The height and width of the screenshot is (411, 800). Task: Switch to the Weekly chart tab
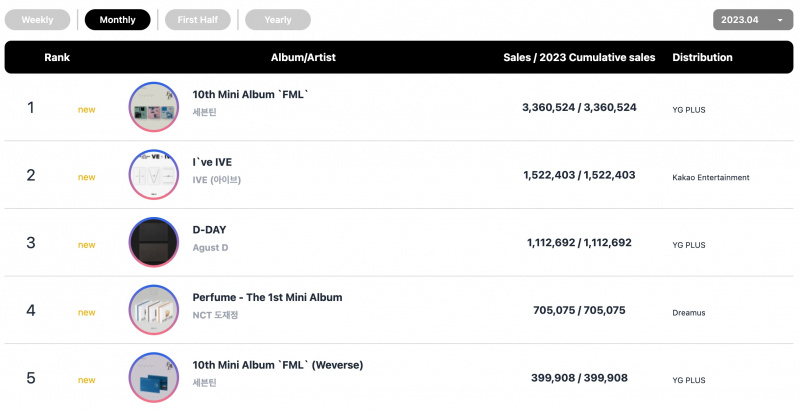pyautogui.click(x=37, y=20)
